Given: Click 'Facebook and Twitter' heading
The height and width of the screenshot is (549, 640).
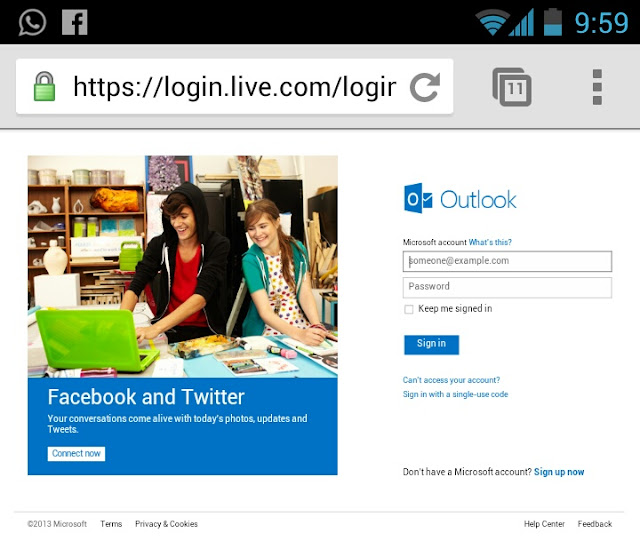Looking at the screenshot, I should tap(146, 397).
